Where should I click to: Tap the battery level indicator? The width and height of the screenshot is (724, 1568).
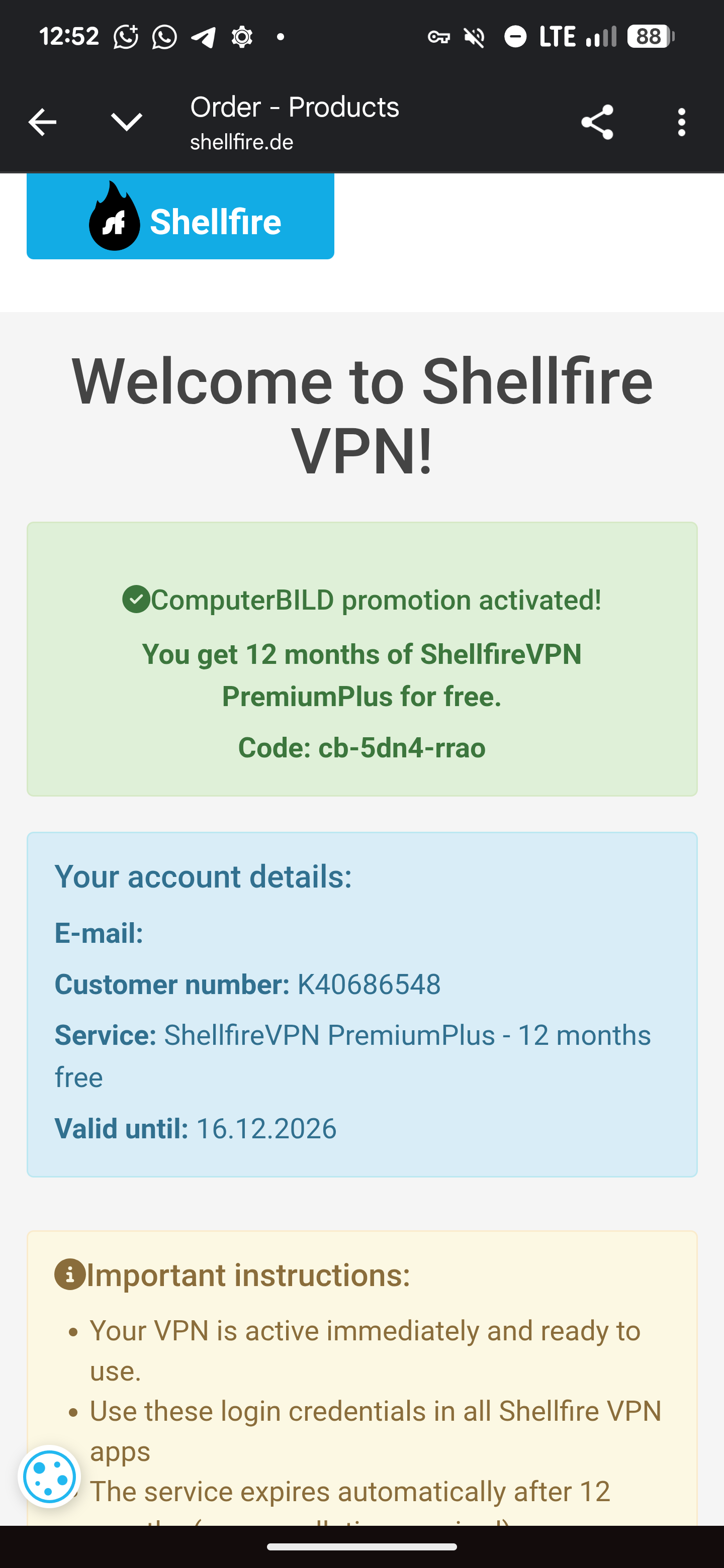point(650,37)
